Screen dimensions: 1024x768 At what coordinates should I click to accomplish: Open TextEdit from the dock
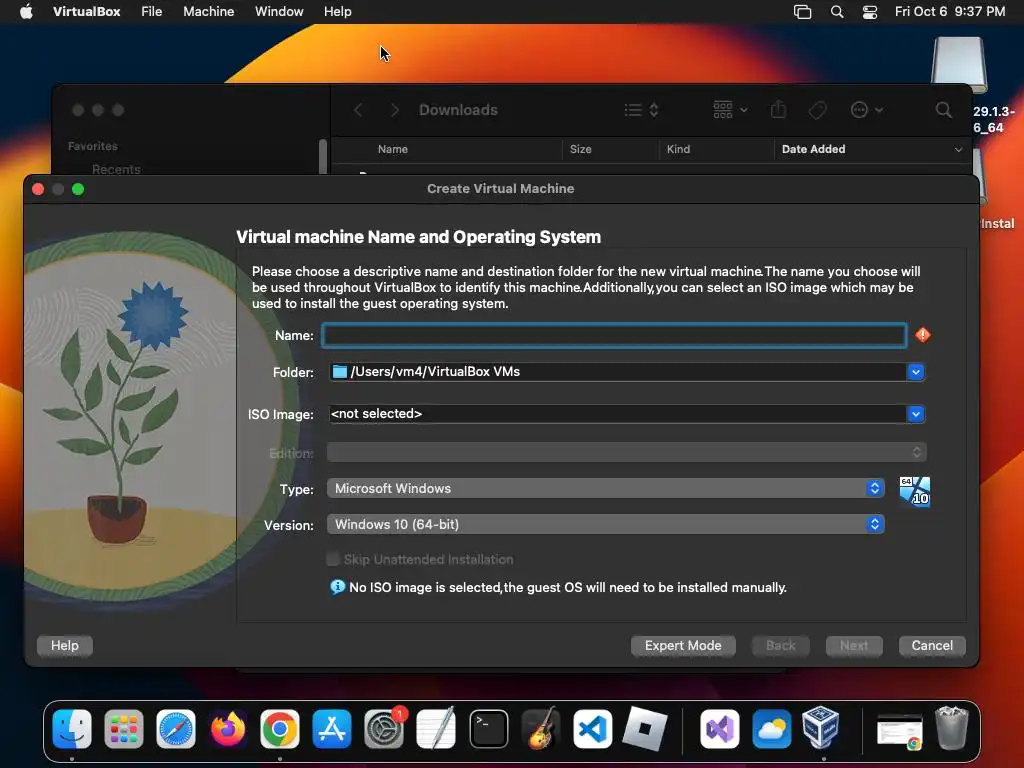click(436, 729)
